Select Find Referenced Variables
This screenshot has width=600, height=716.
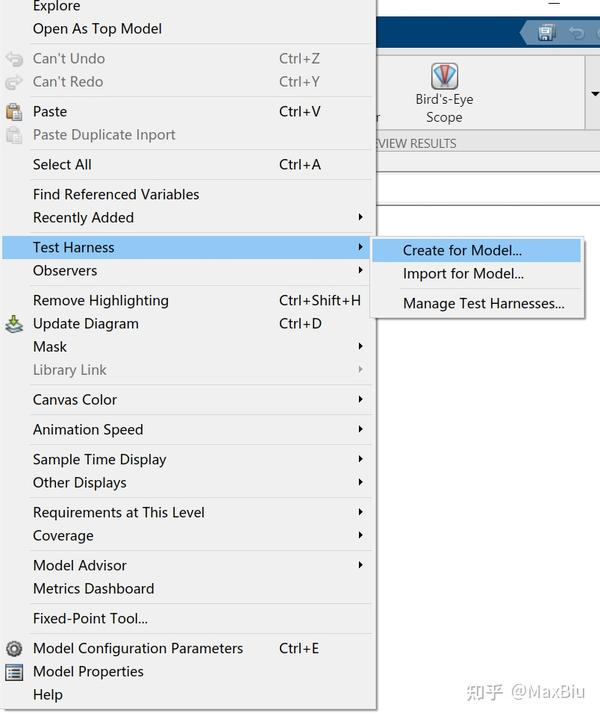(116, 195)
